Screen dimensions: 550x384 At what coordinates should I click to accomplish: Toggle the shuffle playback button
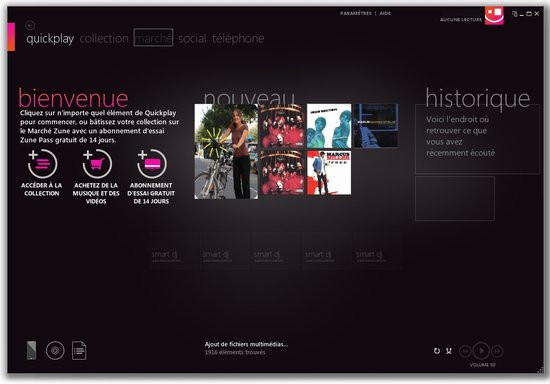coord(449,351)
